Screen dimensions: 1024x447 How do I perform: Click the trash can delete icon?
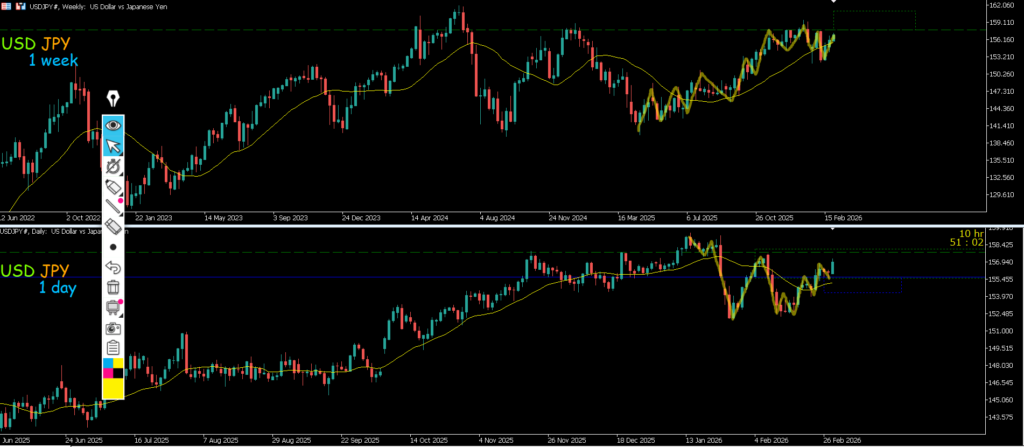113,287
